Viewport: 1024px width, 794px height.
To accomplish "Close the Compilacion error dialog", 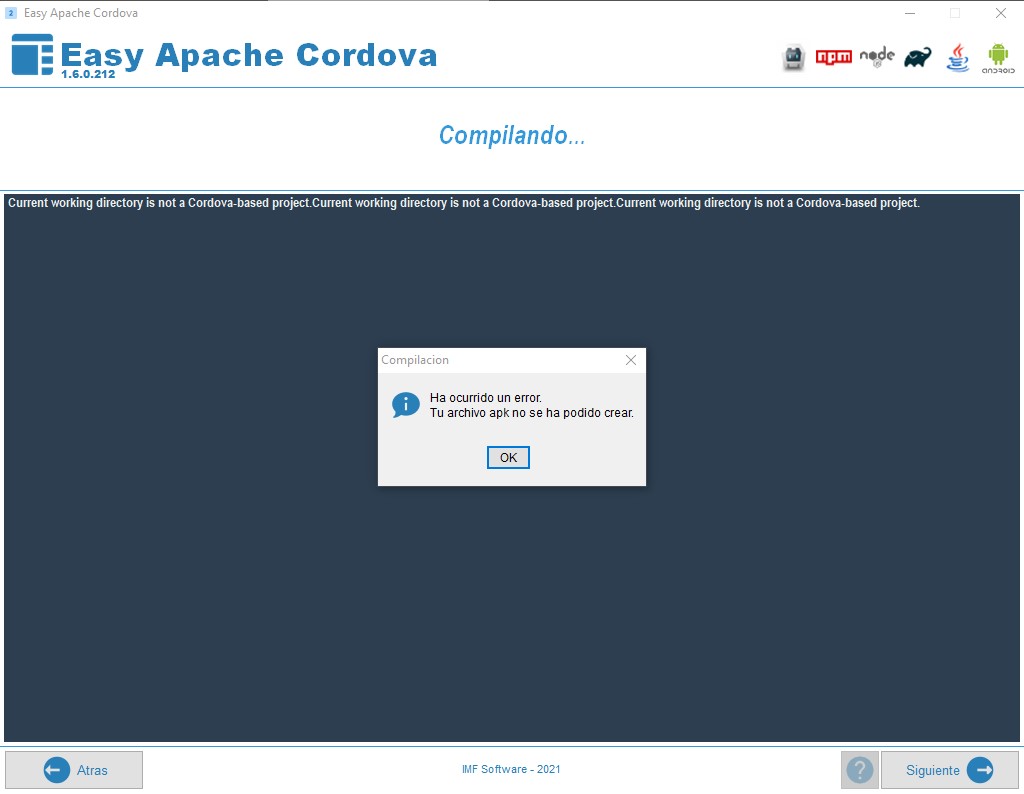I will (631, 360).
